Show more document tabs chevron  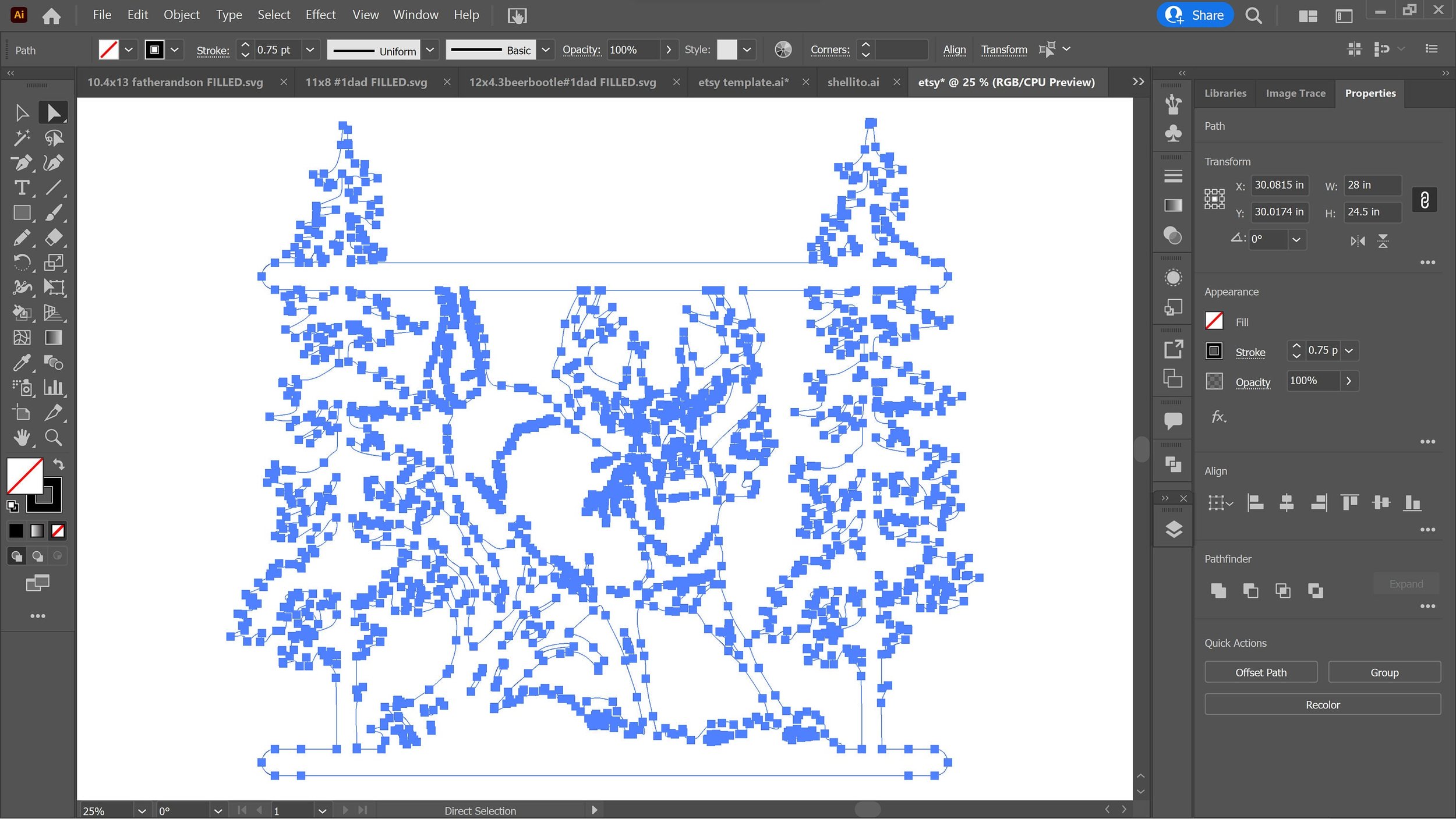point(1138,82)
